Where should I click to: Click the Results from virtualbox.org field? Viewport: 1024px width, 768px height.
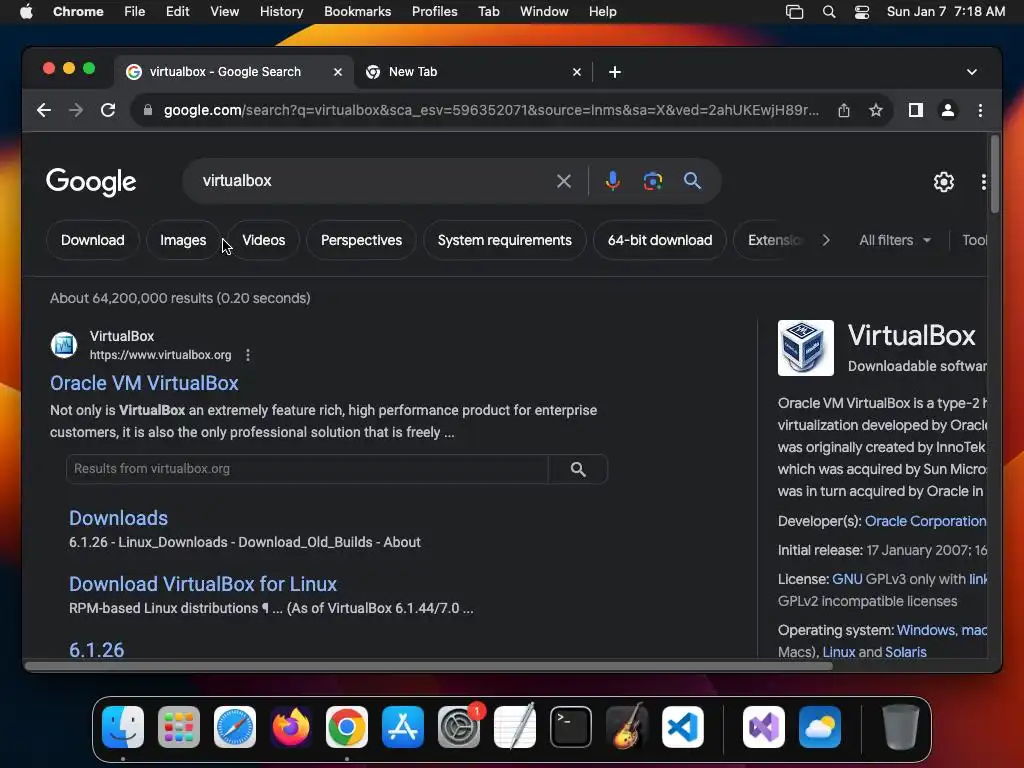click(x=307, y=469)
